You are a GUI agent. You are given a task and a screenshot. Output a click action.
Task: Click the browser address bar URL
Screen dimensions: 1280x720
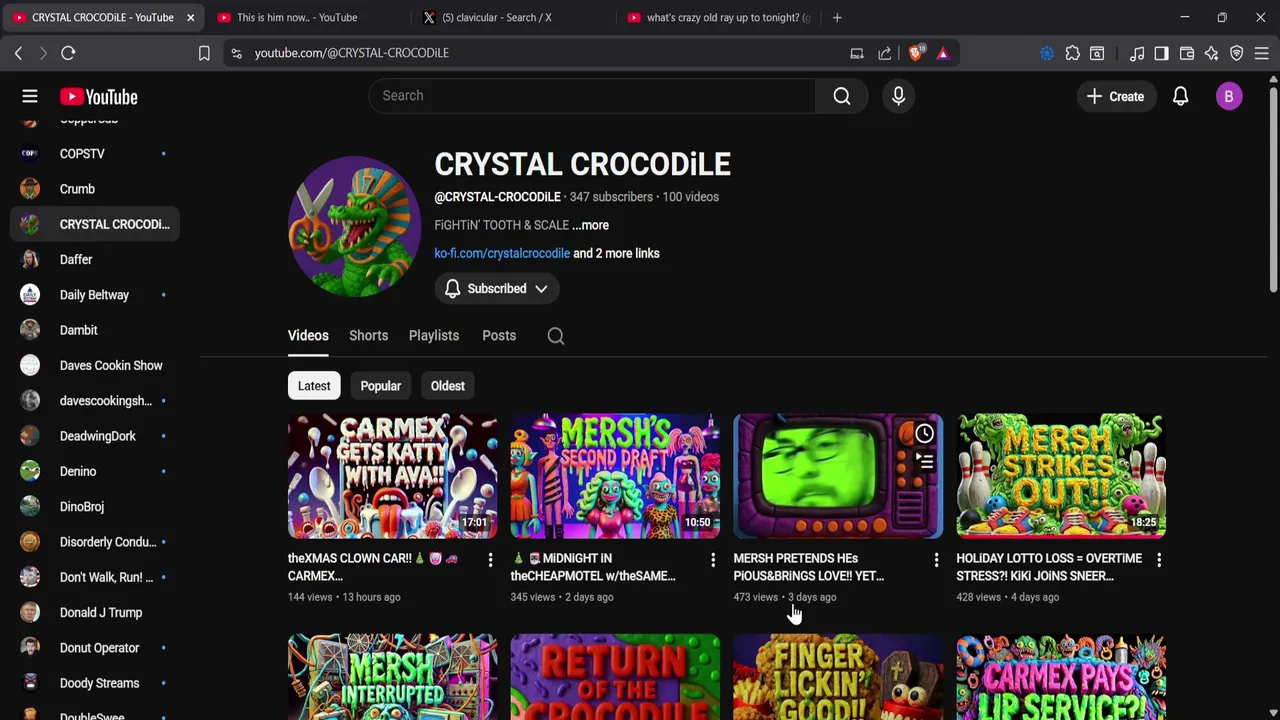pyautogui.click(x=351, y=53)
